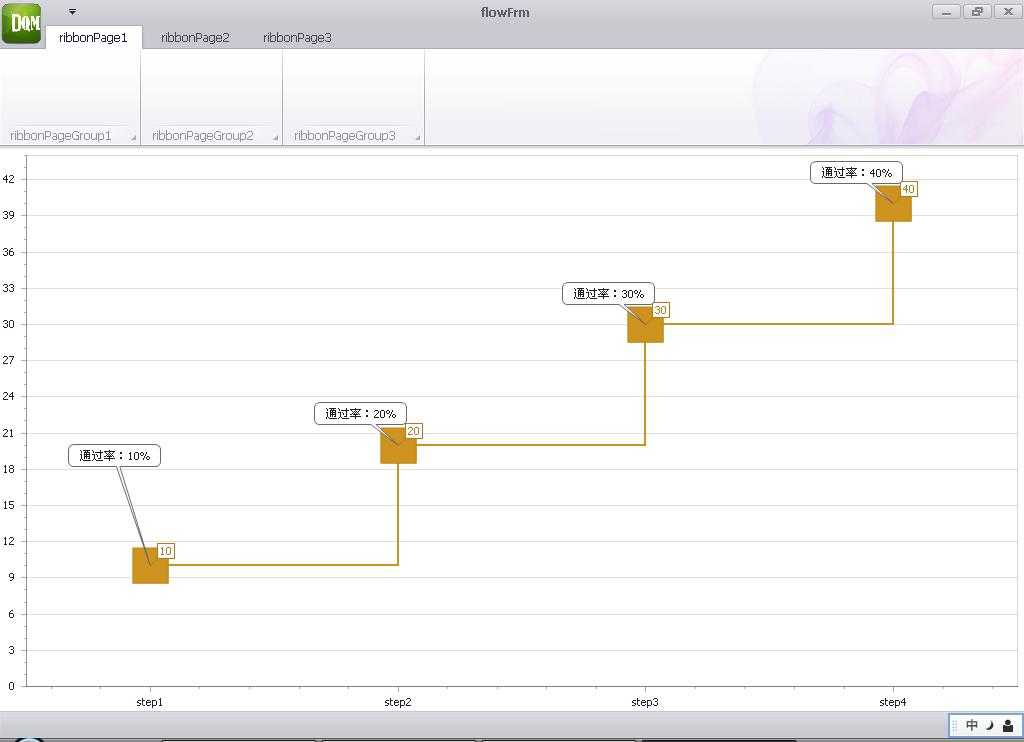The width and height of the screenshot is (1024, 742).
Task: Select the 通过率：30% annotation callout
Action: (609, 293)
